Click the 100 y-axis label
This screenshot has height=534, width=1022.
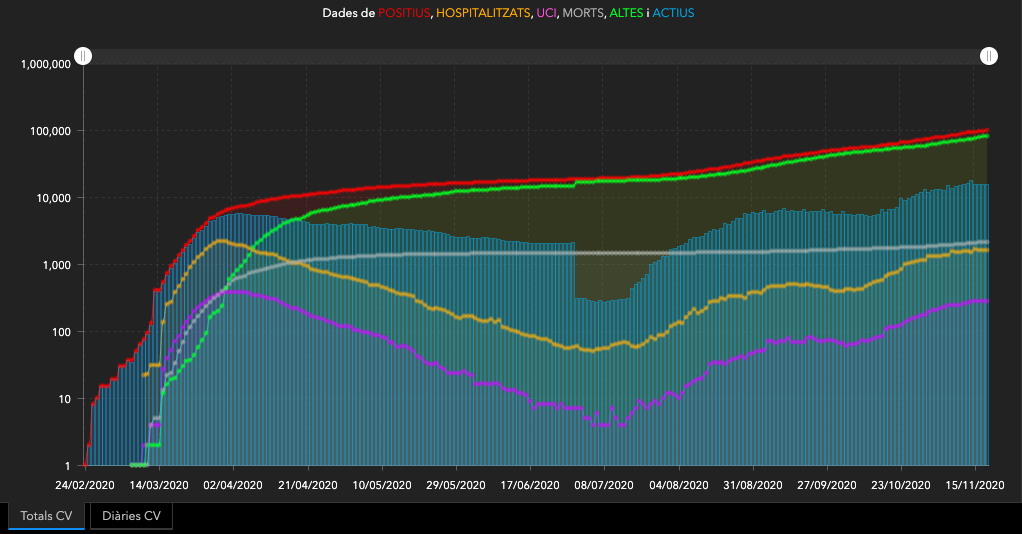pyautogui.click(x=62, y=332)
